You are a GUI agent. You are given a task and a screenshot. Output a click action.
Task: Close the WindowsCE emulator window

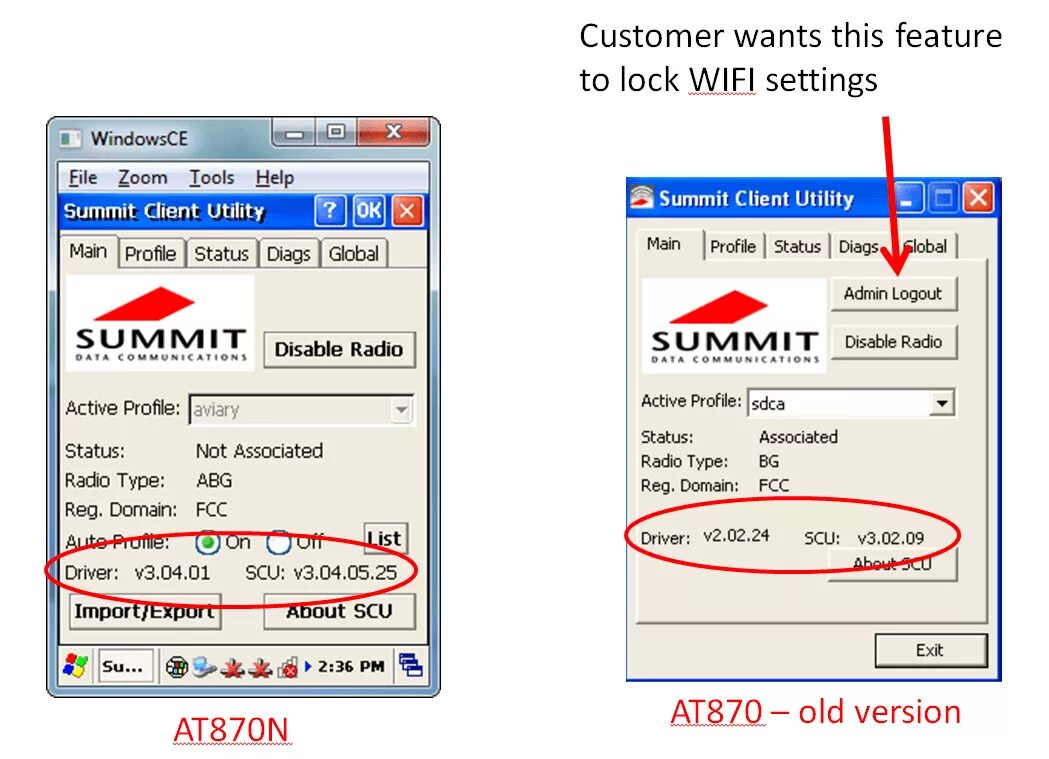tap(393, 131)
